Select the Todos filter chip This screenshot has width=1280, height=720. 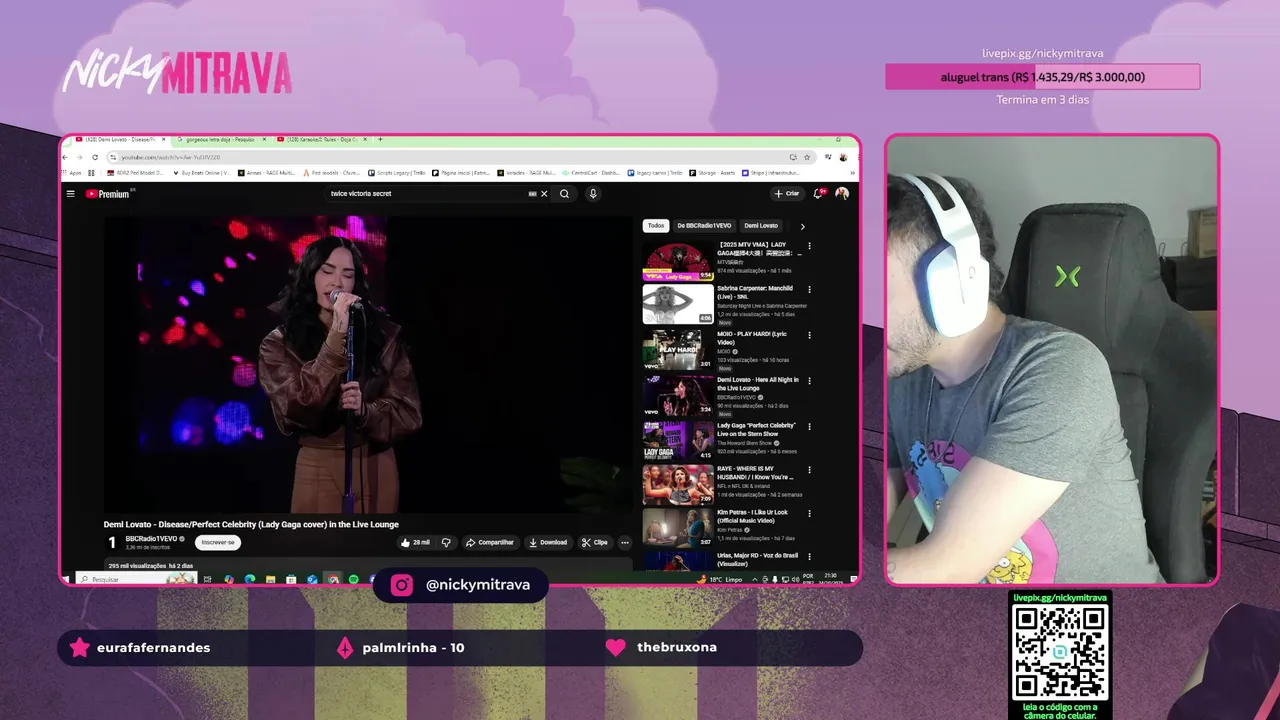click(656, 226)
